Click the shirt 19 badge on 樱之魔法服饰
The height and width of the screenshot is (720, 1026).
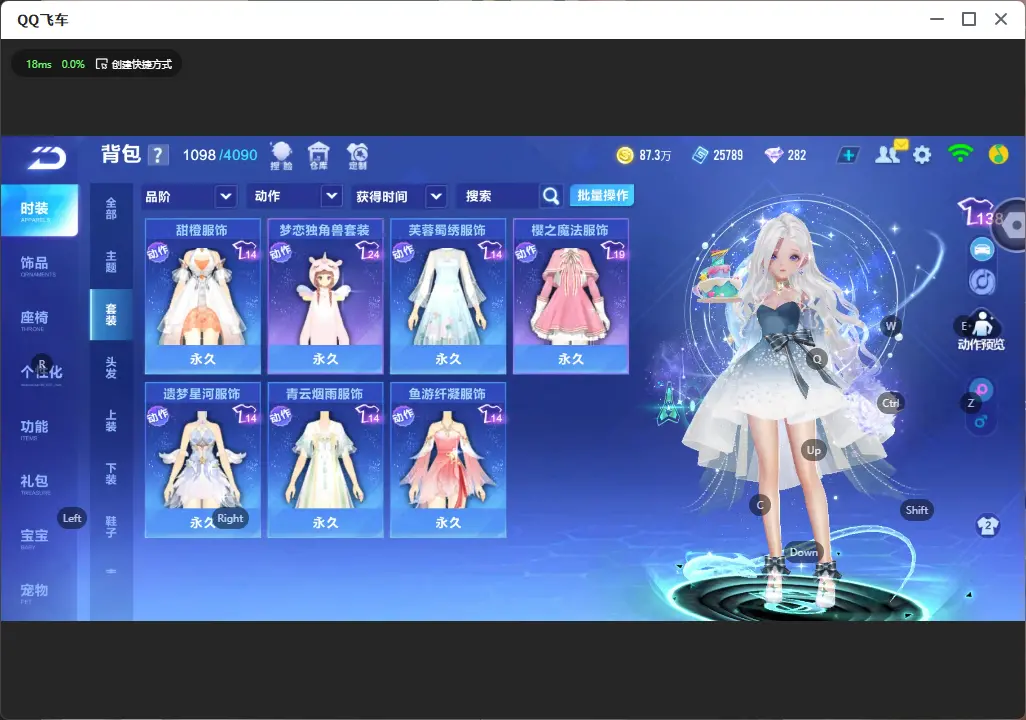point(614,251)
